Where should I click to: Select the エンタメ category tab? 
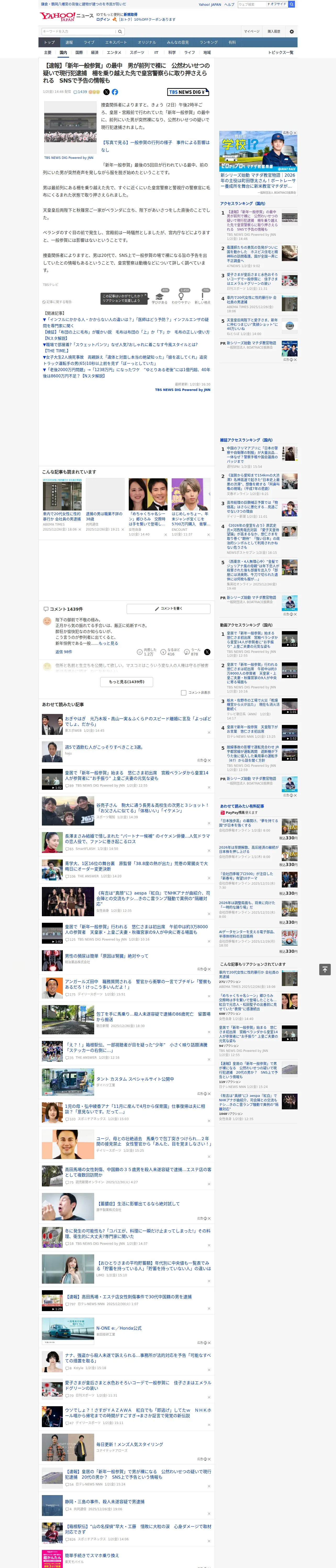pyautogui.click(x=114, y=52)
